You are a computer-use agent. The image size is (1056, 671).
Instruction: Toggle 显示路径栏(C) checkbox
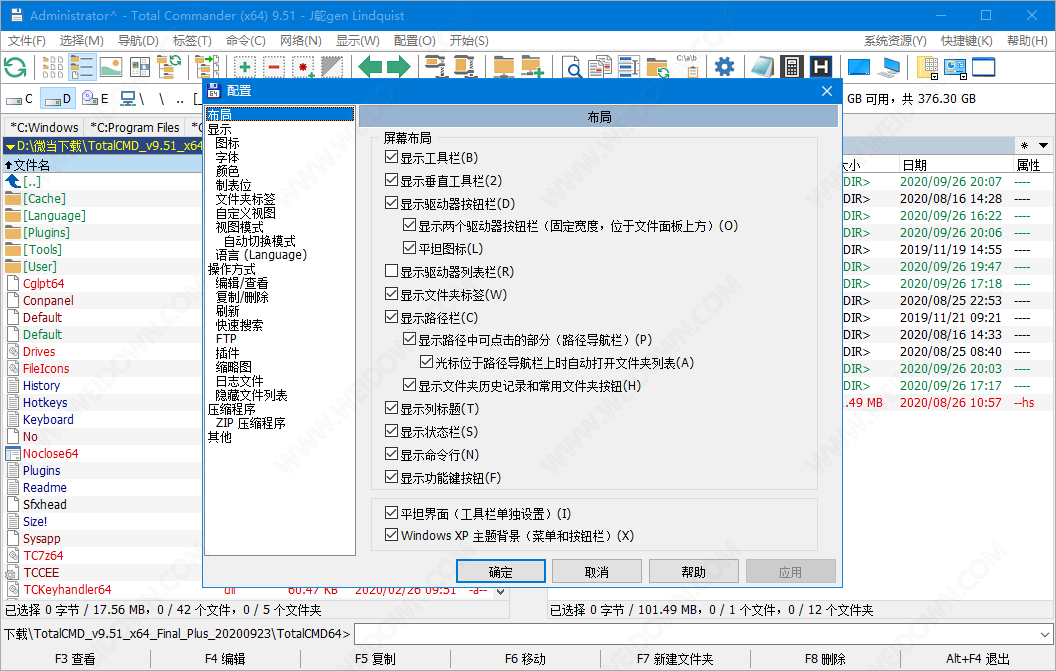point(391,317)
